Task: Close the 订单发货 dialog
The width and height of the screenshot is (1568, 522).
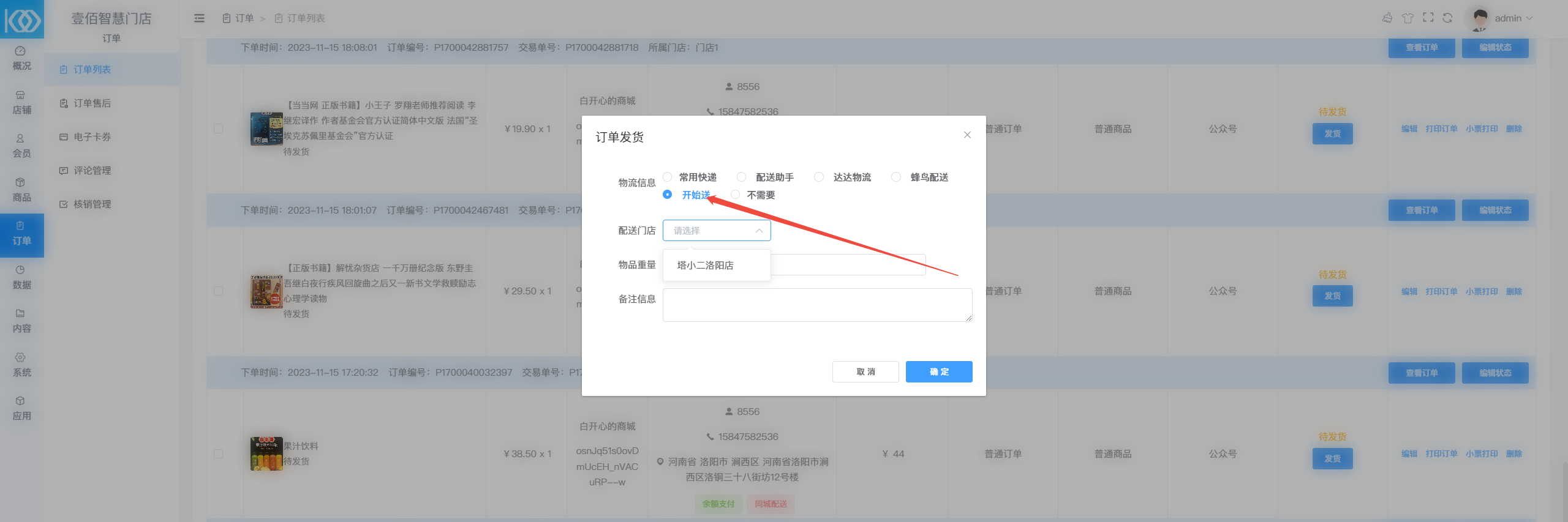Action: coord(967,135)
